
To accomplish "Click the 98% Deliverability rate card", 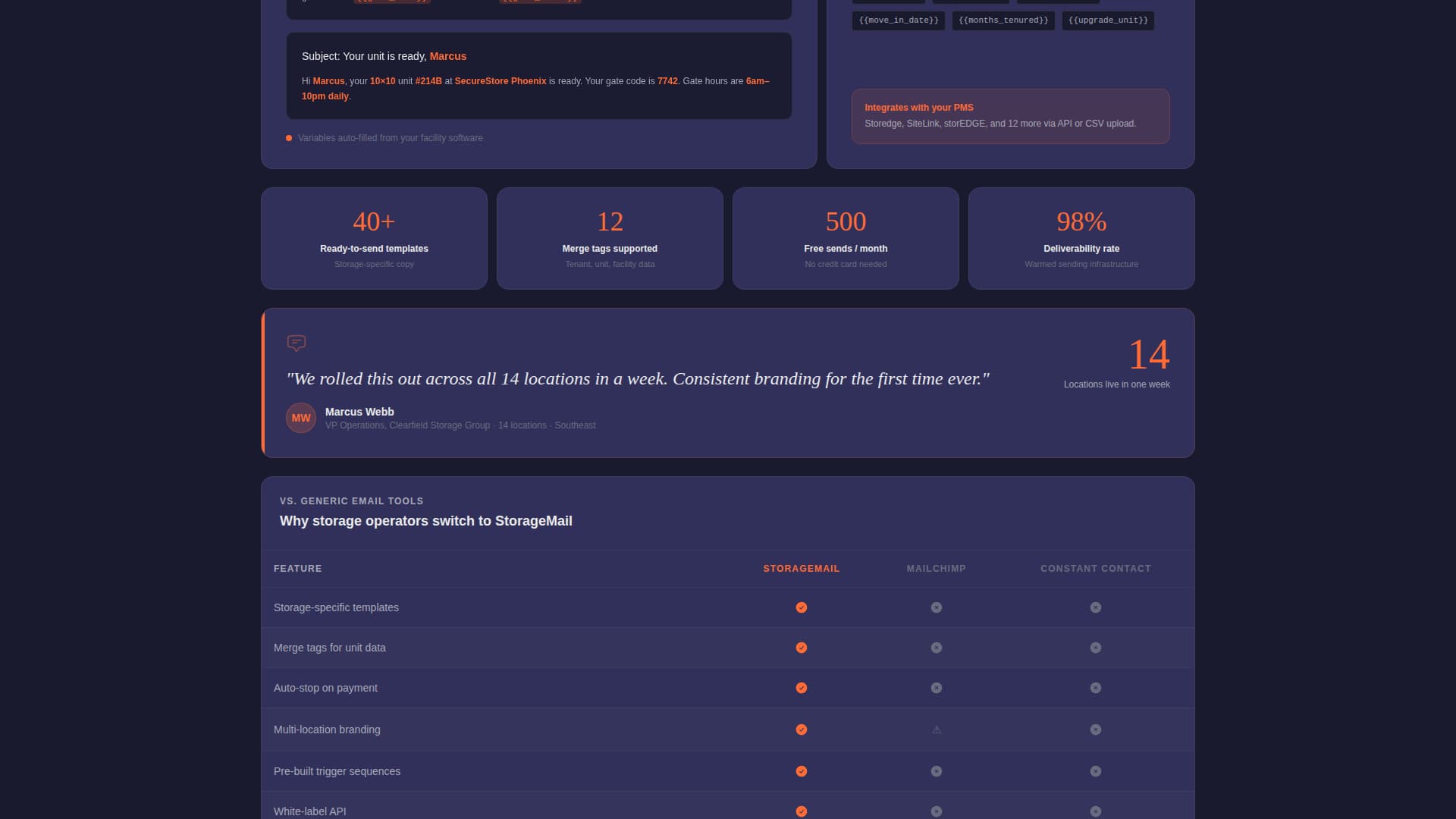I will click(1081, 238).
